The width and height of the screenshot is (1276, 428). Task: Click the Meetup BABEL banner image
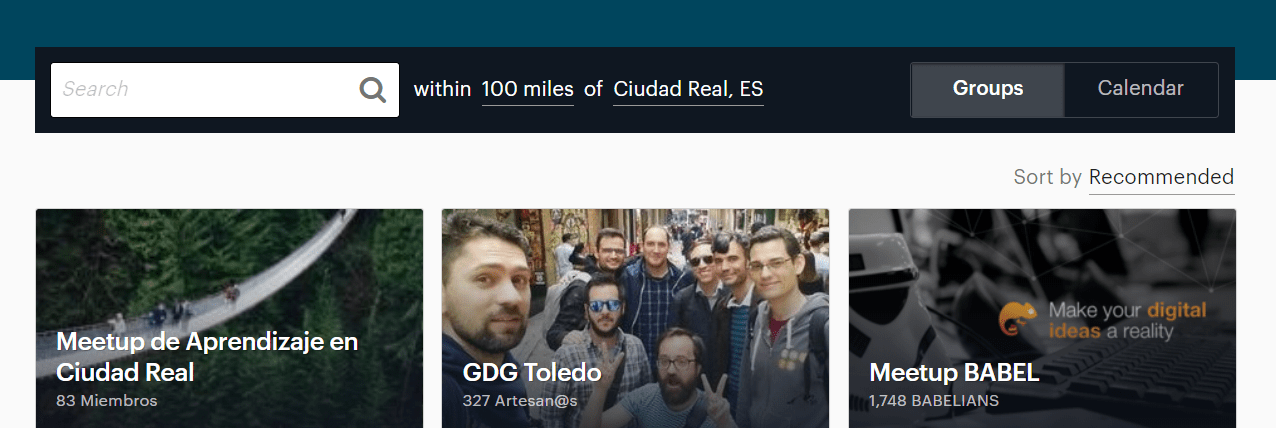[1042, 318]
